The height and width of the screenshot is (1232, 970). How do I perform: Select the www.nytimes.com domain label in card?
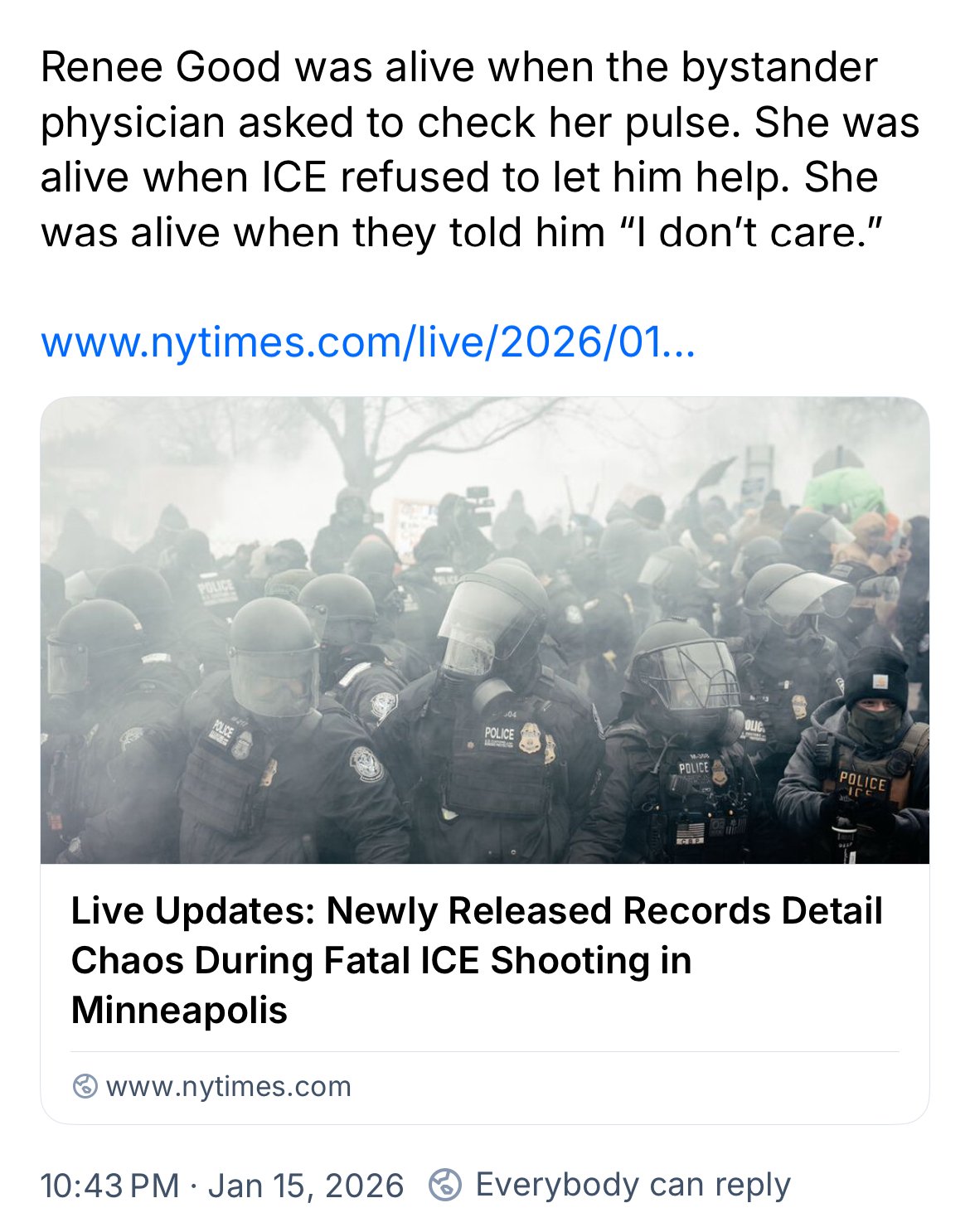pos(229,1086)
